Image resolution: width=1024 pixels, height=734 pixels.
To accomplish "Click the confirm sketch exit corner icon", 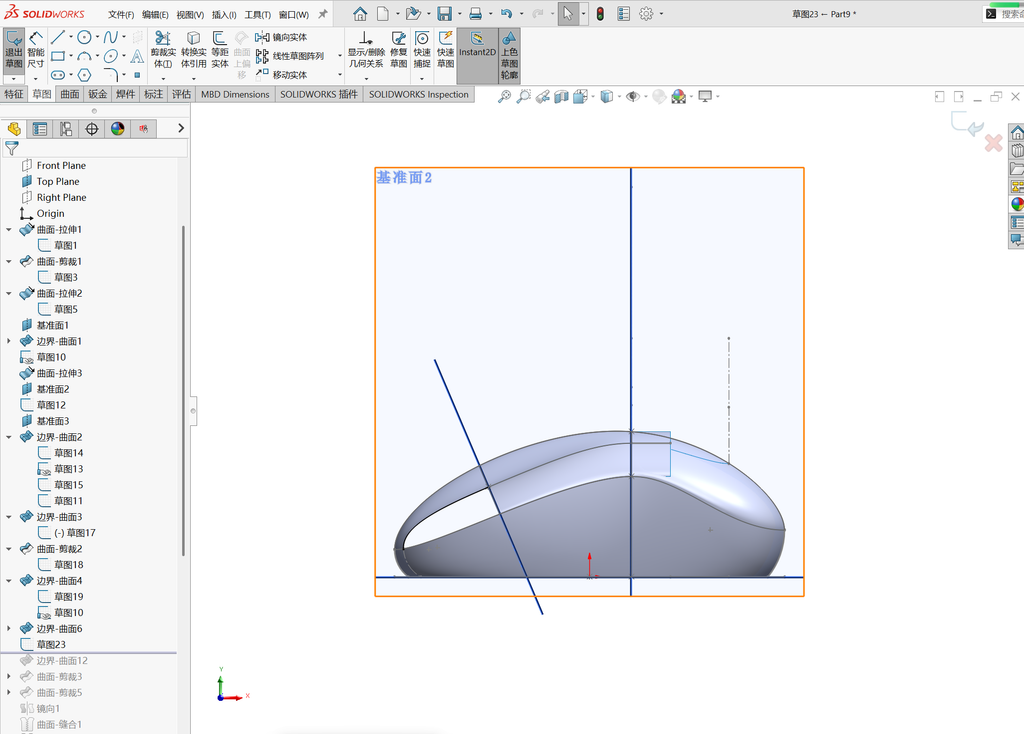I will (967, 123).
